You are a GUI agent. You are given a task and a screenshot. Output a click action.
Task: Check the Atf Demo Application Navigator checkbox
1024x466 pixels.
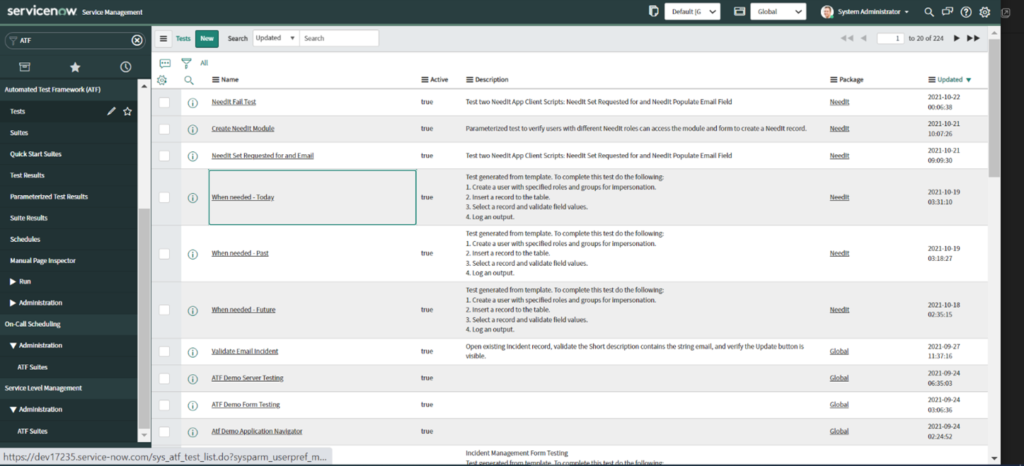click(x=164, y=431)
